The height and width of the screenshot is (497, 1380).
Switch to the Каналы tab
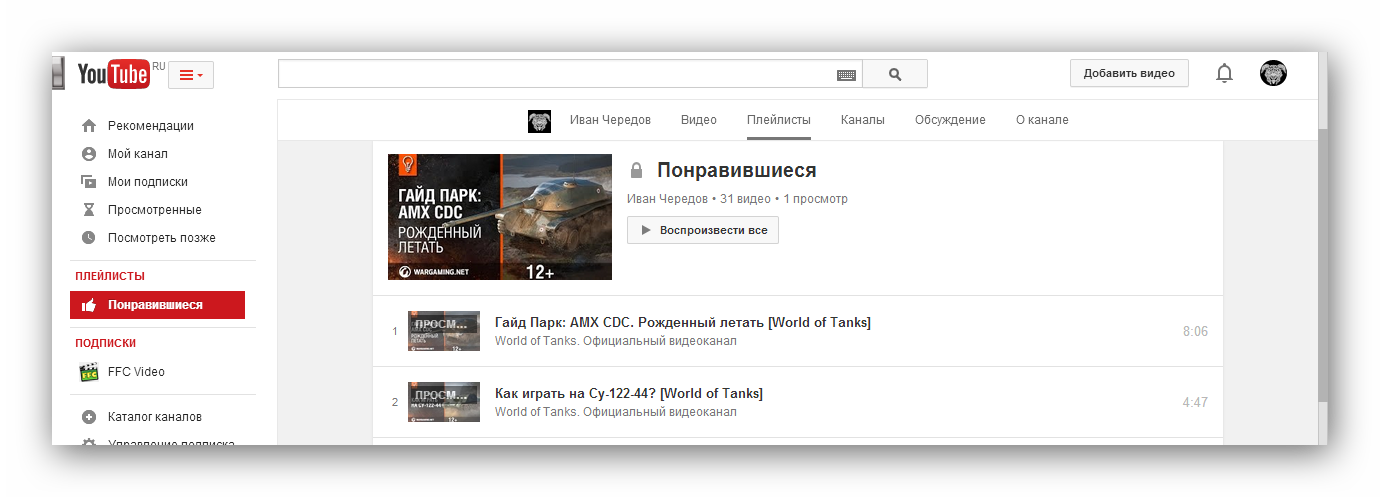(863, 120)
